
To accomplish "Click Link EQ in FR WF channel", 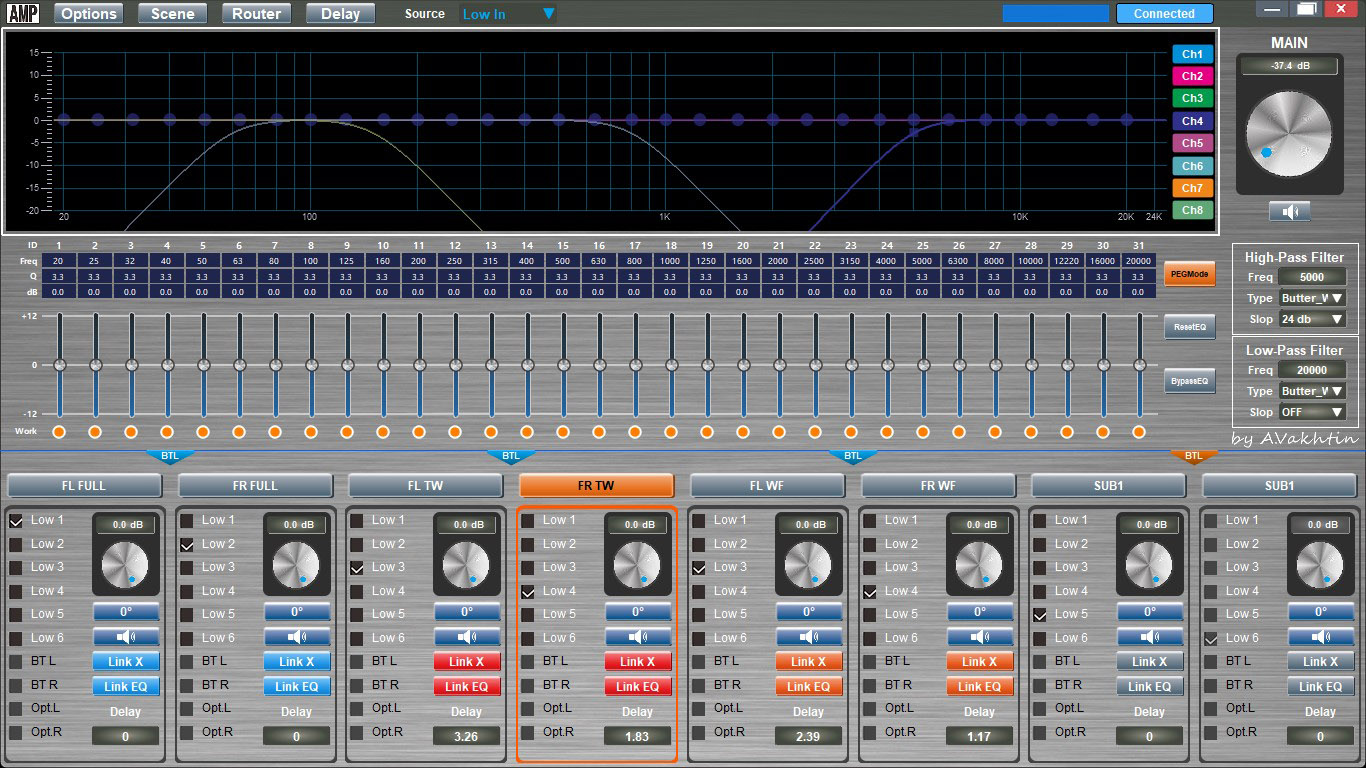I will (x=980, y=687).
